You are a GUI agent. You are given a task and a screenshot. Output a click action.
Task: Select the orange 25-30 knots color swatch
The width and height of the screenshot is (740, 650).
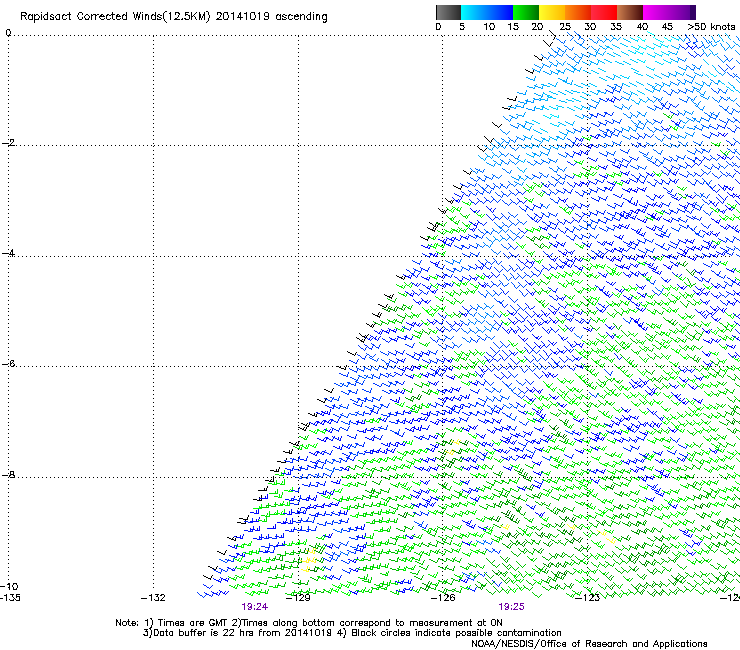[578, 12]
